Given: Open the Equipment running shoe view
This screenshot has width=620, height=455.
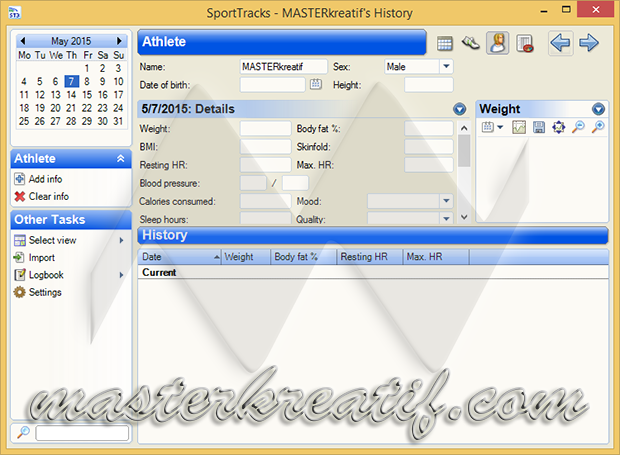Looking at the screenshot, I should pos(471,43).
